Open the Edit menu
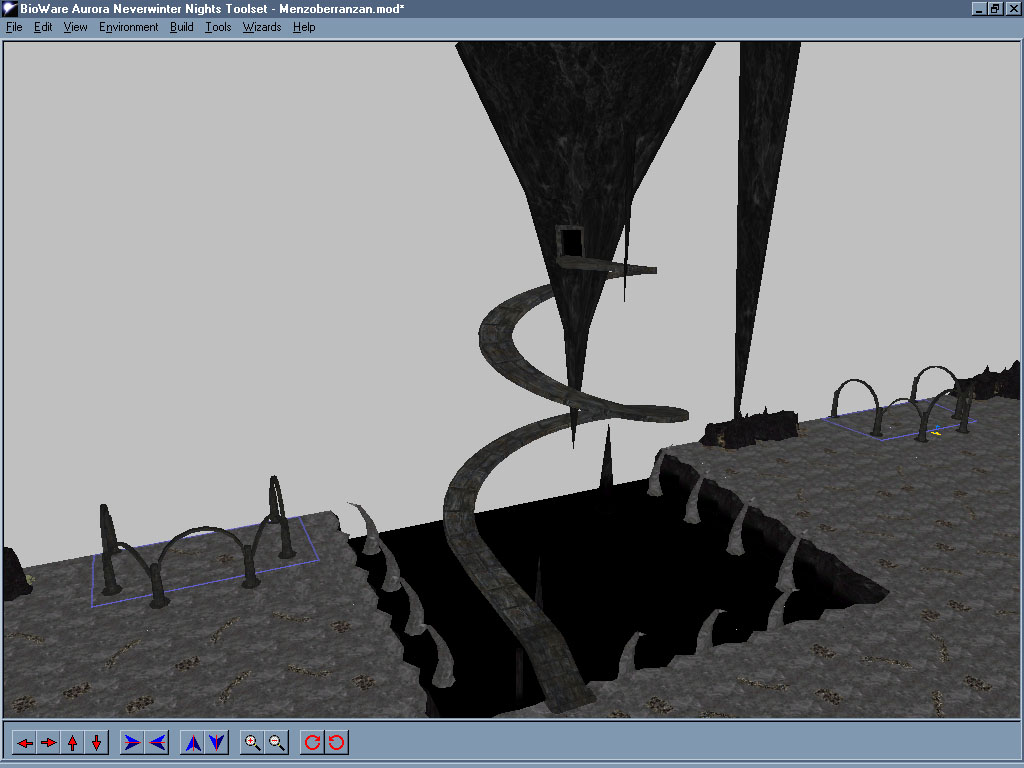This screenshot has height=768, width=1024. pos(43,27)
